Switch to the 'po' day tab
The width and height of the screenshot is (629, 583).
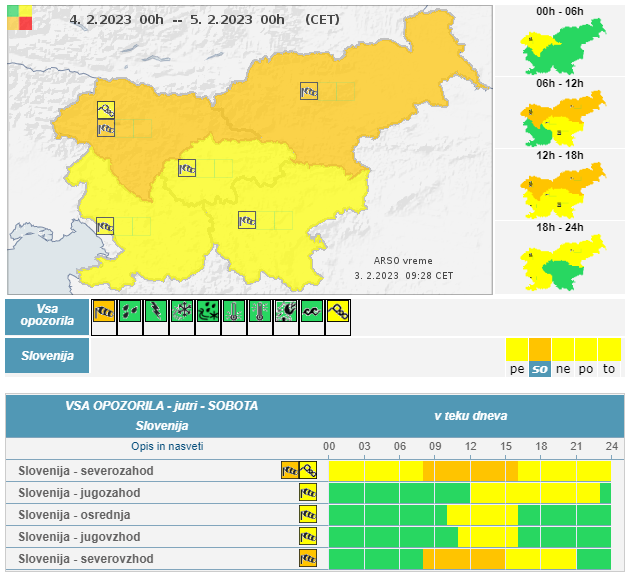pos(586,369)
